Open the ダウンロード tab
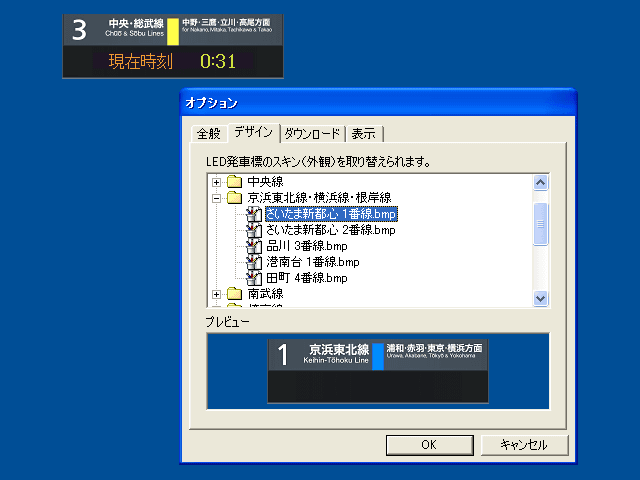The height and width of the screenshot is (480, 640). 312,133
